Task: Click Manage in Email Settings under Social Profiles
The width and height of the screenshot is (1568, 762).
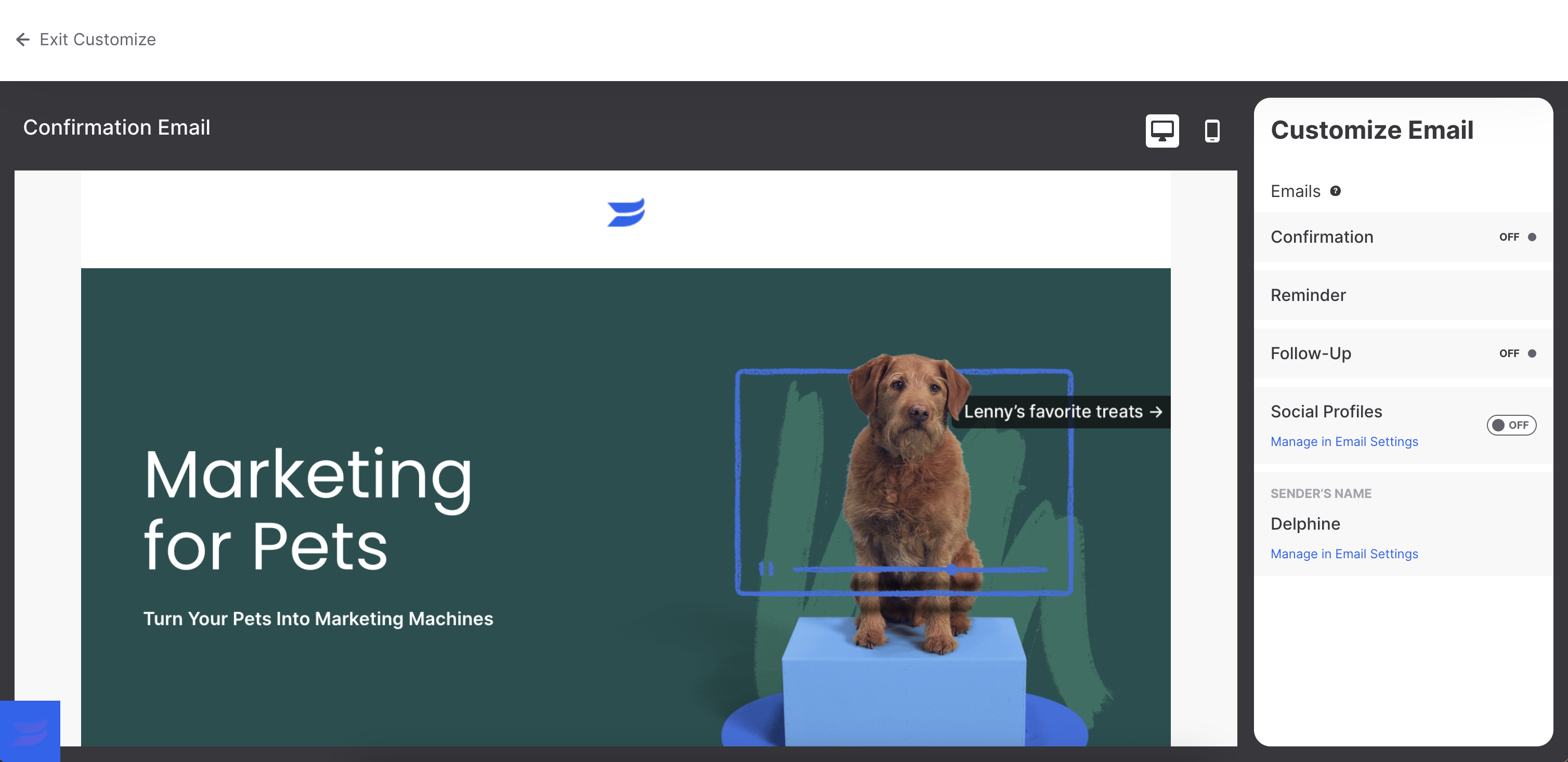Action: (1344, 441)
